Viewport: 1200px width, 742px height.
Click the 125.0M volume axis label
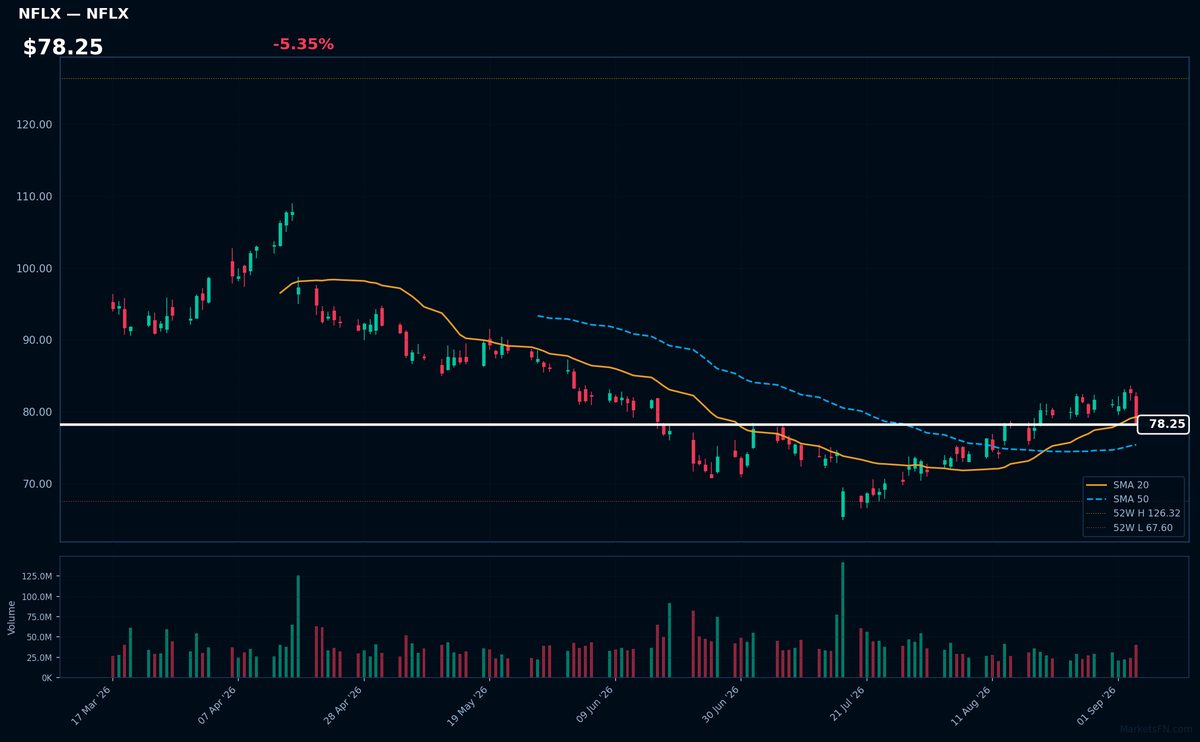pos(38,576)
